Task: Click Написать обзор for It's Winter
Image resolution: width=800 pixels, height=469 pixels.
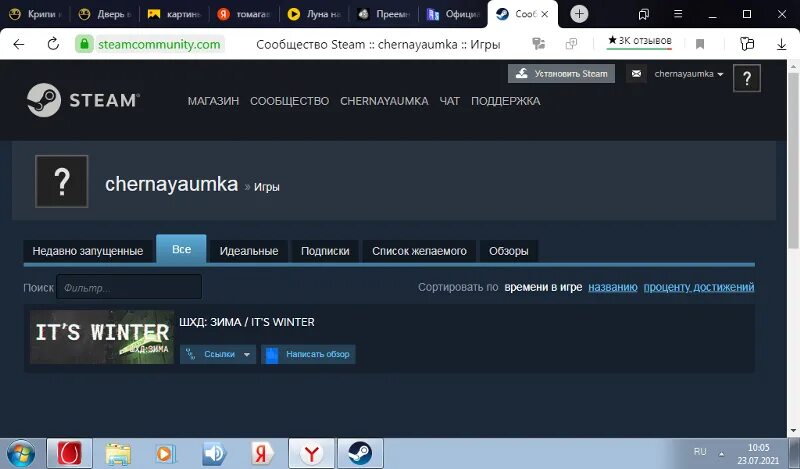Action: (x=308, y=354)
